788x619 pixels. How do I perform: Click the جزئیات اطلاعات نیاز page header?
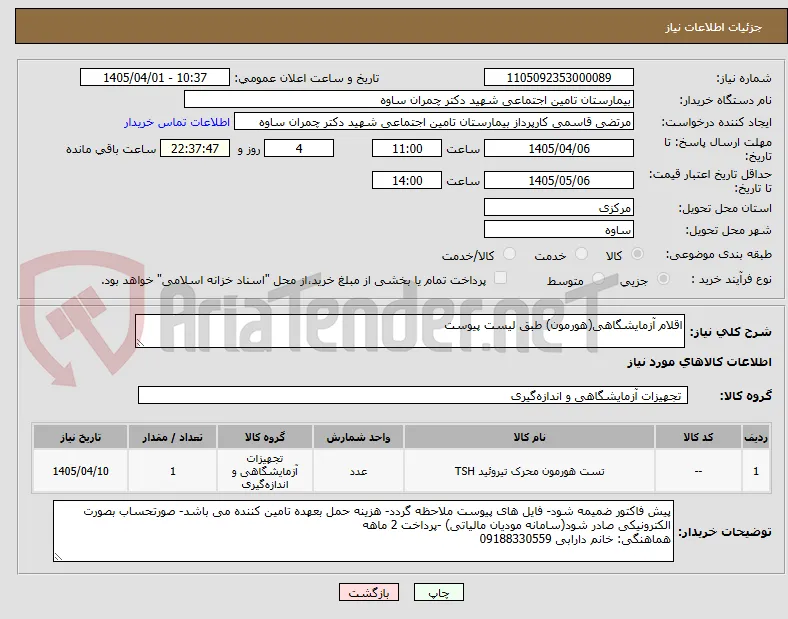713,27
